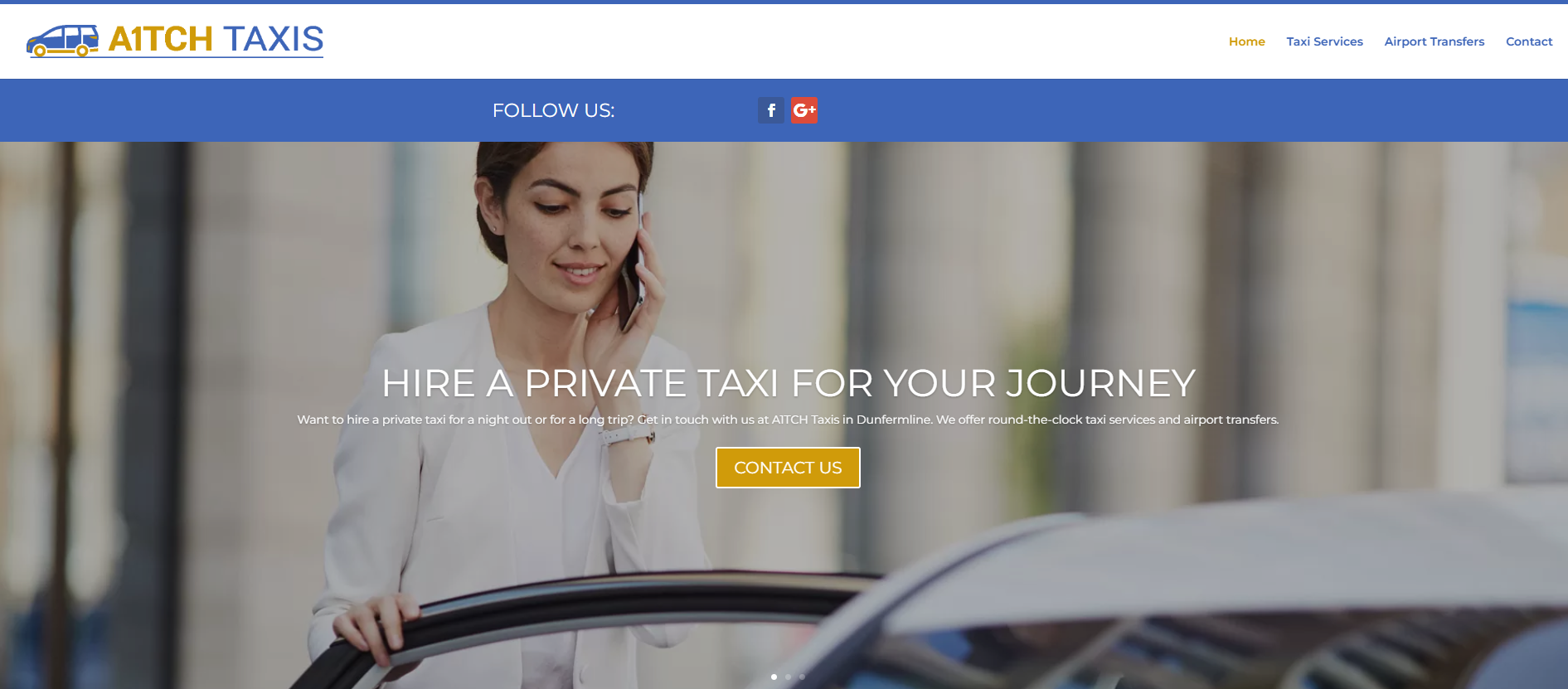Click the taxi car logo icon
The image size is (1568, 689).
click(63, 41)
